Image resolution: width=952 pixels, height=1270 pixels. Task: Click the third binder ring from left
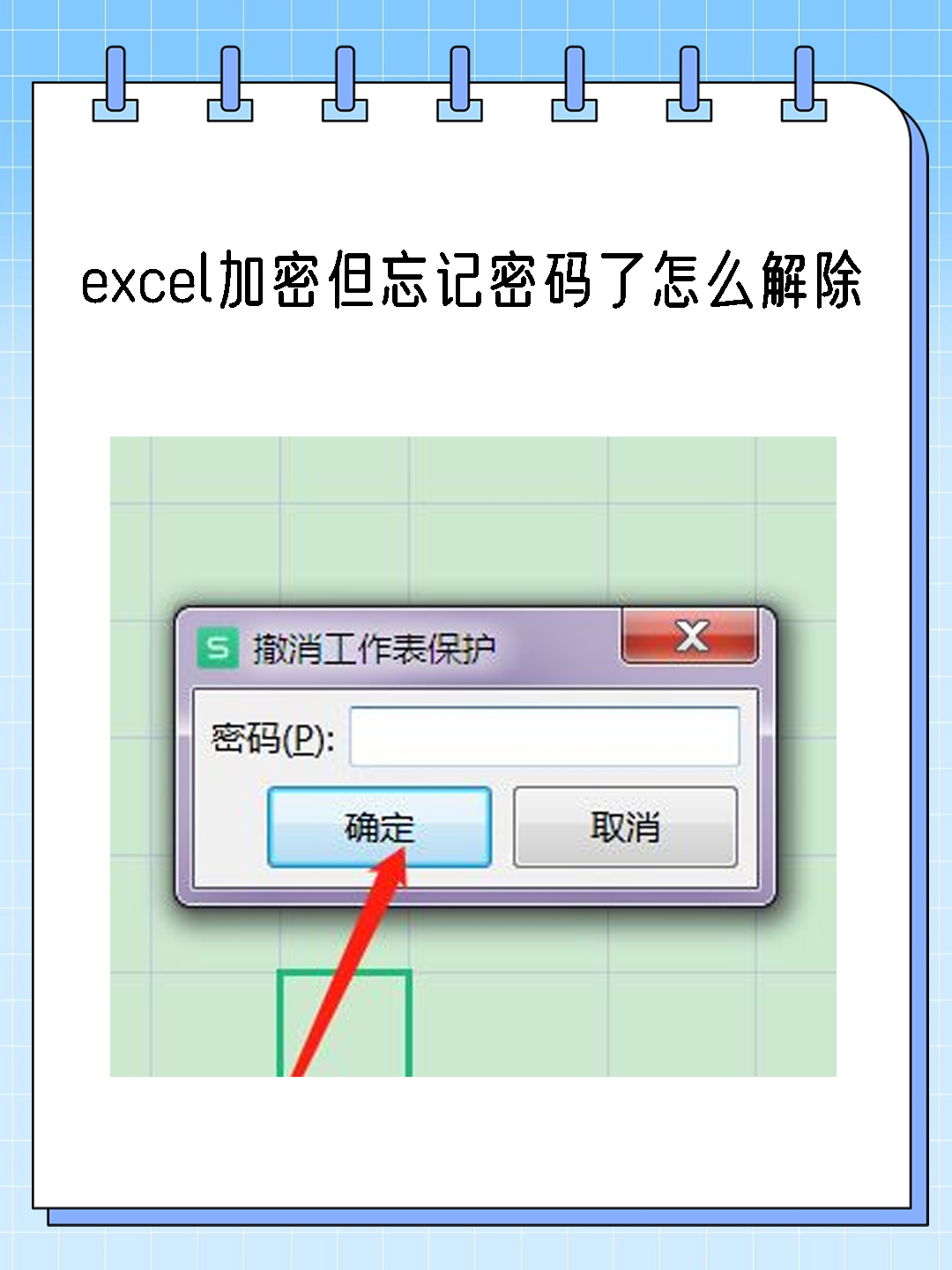(x=345, y=84)
